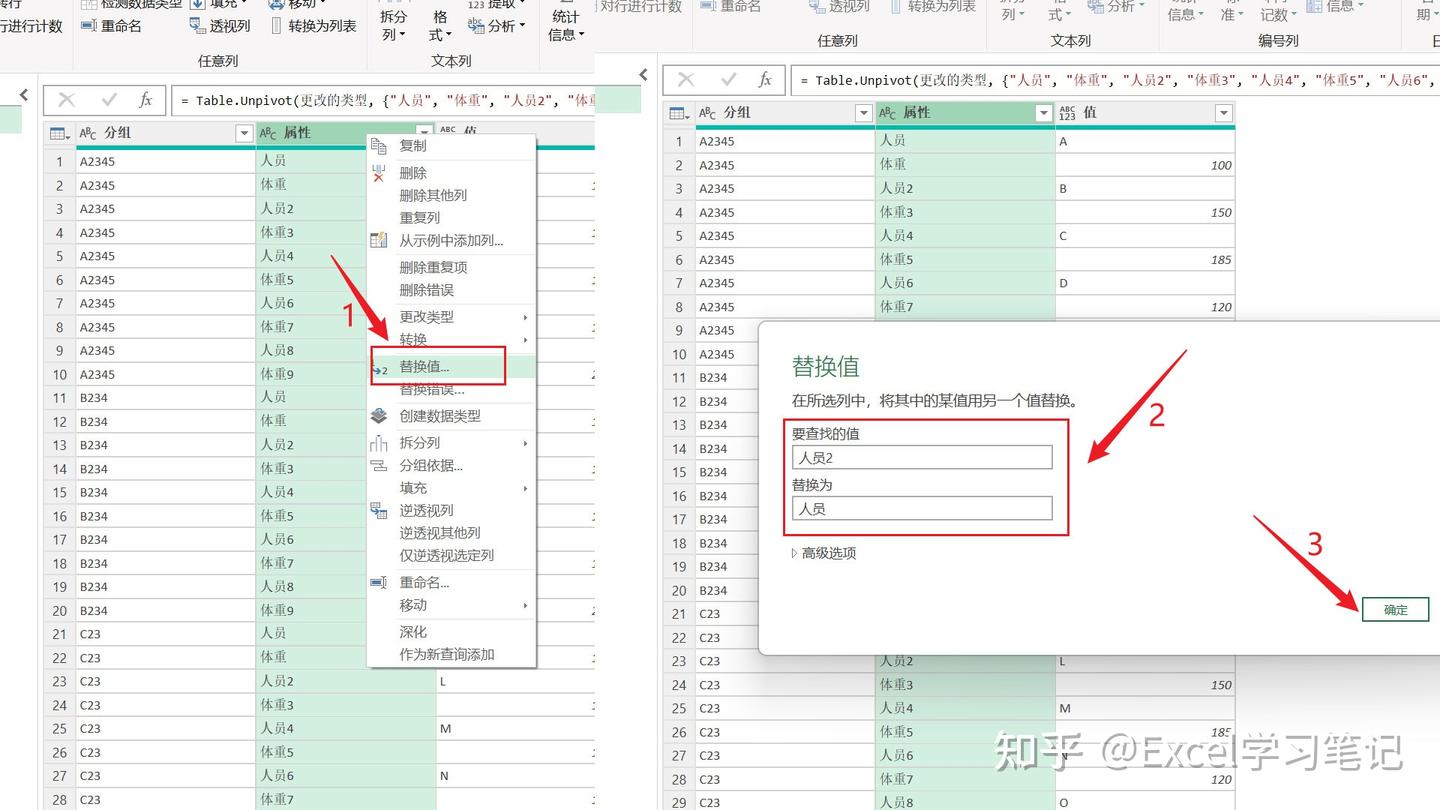The image size is (1440, 810).
Task: Click cell 人员8 in right window row 29
Action: click(x=965, y=802)
